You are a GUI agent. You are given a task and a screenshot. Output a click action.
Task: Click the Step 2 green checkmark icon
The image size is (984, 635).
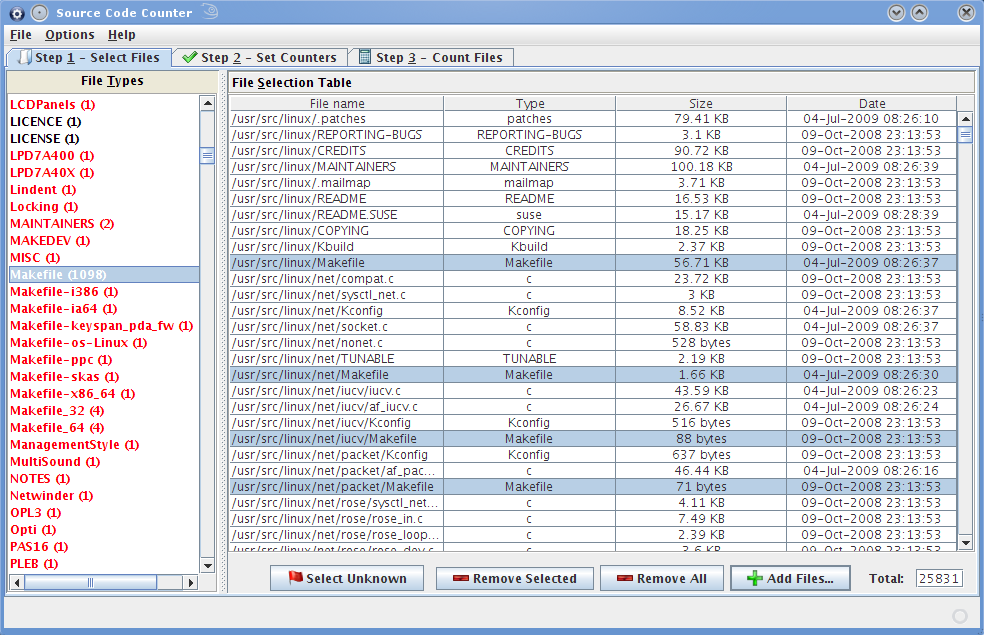coord(189,57)
